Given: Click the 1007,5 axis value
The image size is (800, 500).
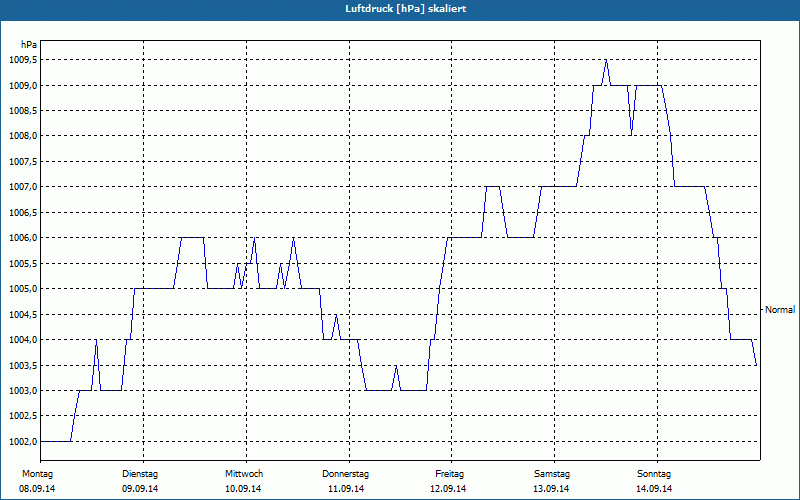Looking at the screenshot, I should coord(23,162).
